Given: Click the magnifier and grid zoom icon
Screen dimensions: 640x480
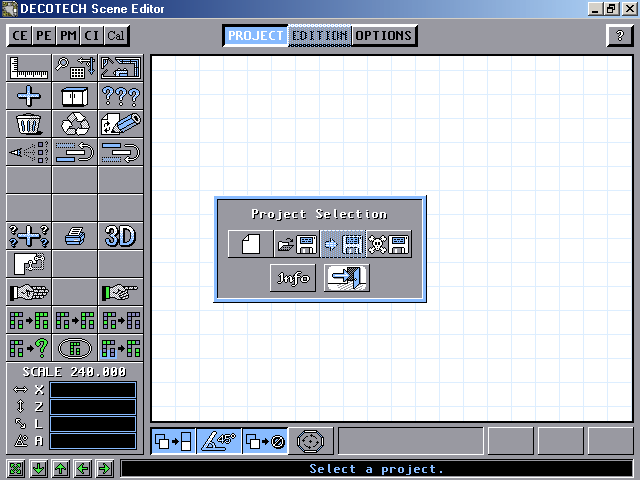Looking at the screenshot, I should click(75, 68).
